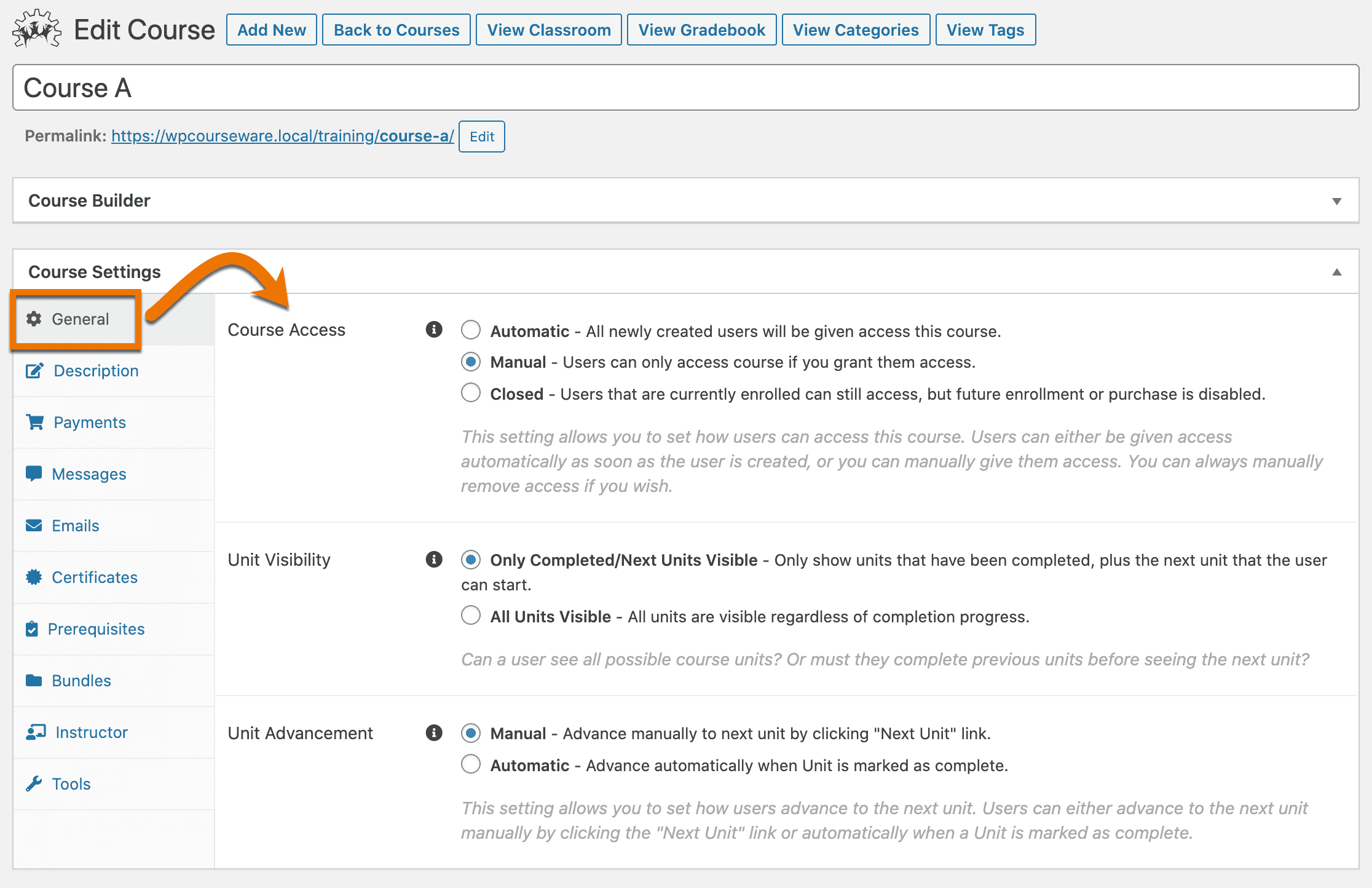Screen dimensions: 1372x888
Task: Click the Unit Visibility info icon
Action: [434, 559]
